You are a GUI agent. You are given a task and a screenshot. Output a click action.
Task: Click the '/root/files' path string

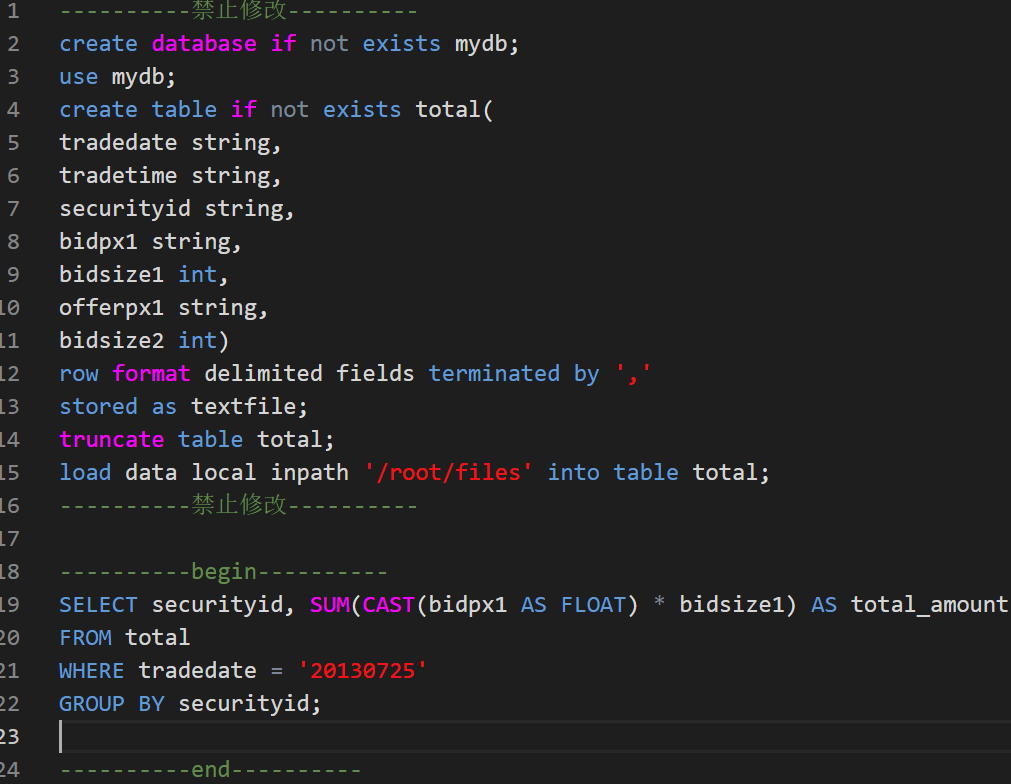pos(448,473)
